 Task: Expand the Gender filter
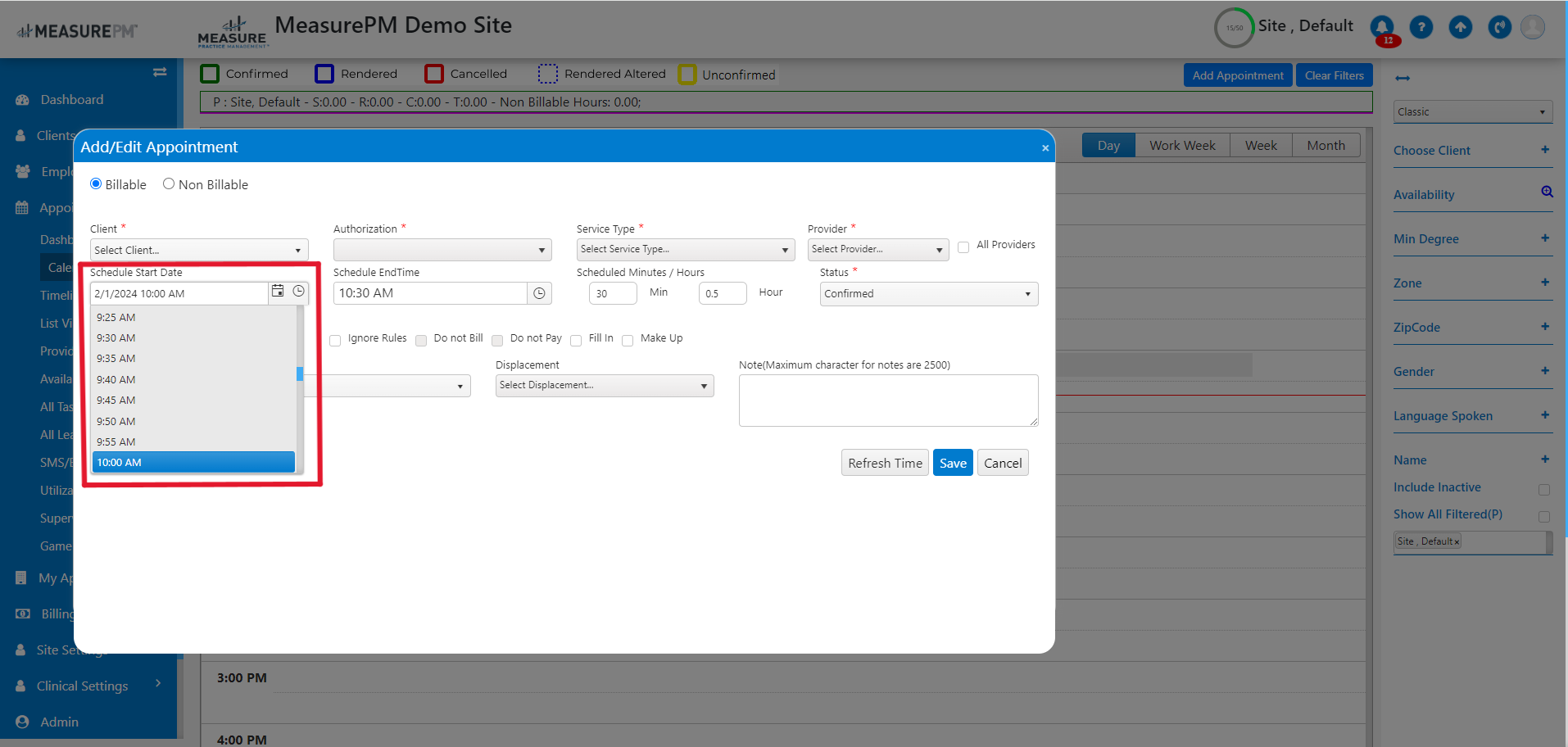tap(1545, 370)
